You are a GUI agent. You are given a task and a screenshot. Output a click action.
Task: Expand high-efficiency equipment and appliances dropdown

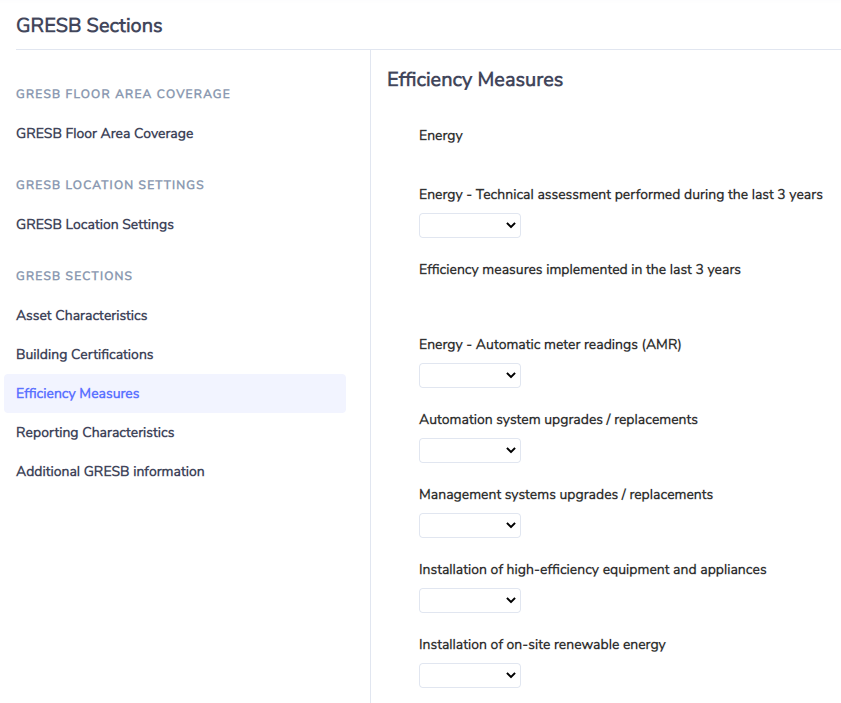click(x=470, y=601)
